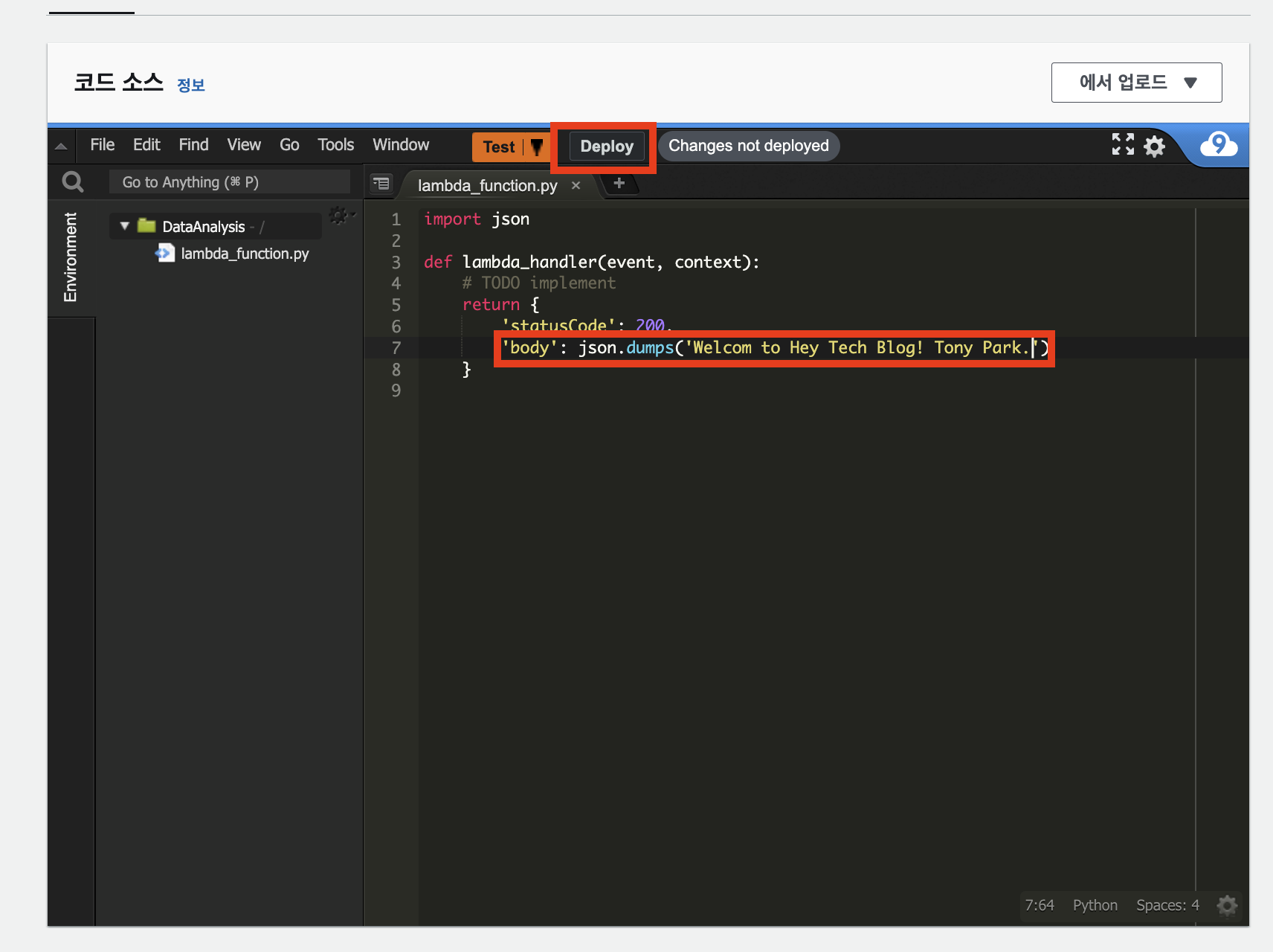Change the Python language mode
Viewport: 1273px width, 952px height.
click(1095, 905)
